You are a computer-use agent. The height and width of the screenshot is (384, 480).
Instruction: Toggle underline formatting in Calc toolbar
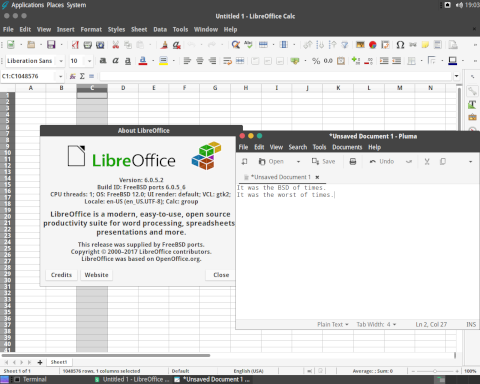pos(128,61)
